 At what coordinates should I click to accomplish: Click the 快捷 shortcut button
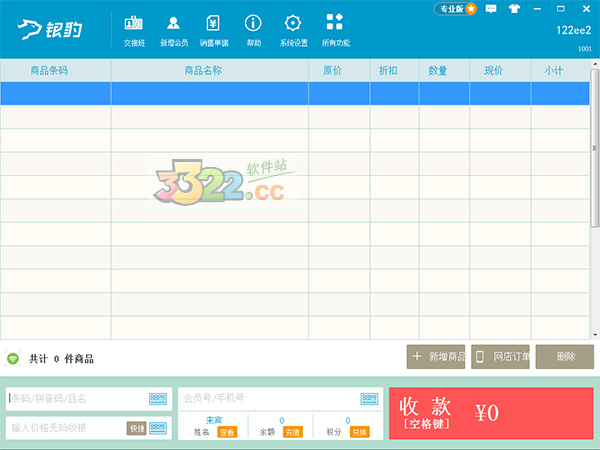tap(136, 428)
